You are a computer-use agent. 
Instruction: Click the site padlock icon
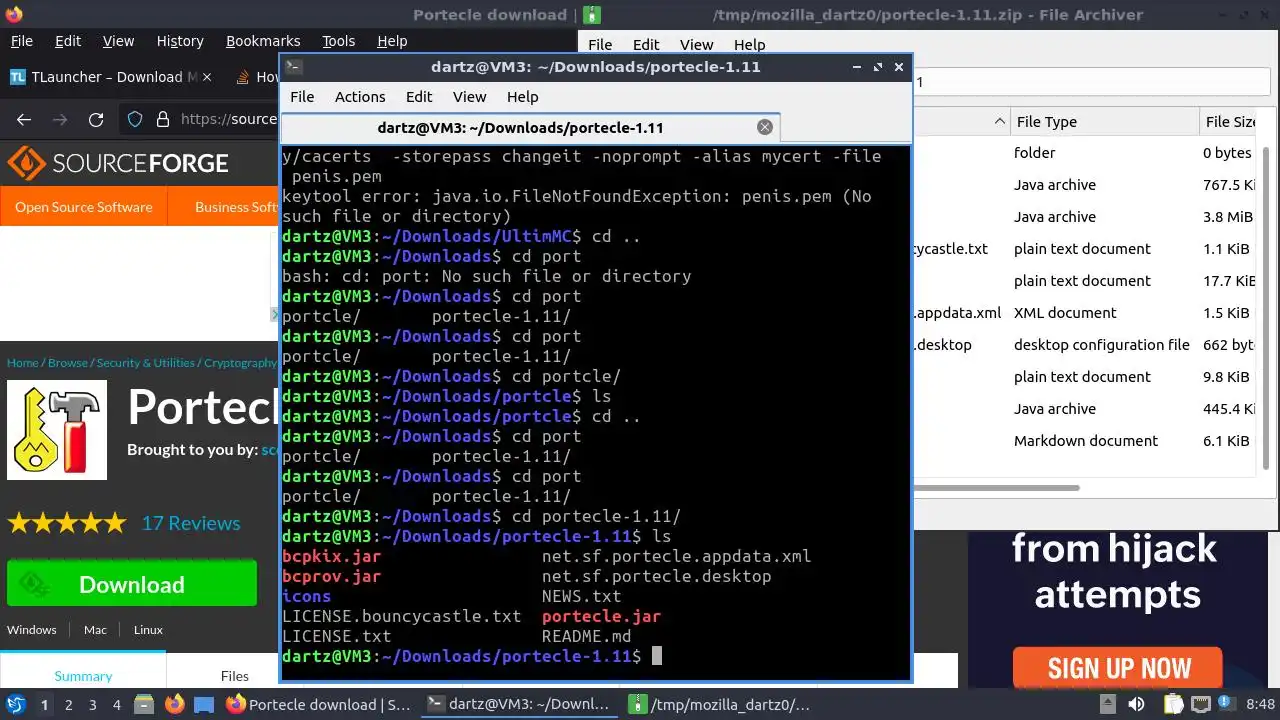tap(163, 119)
